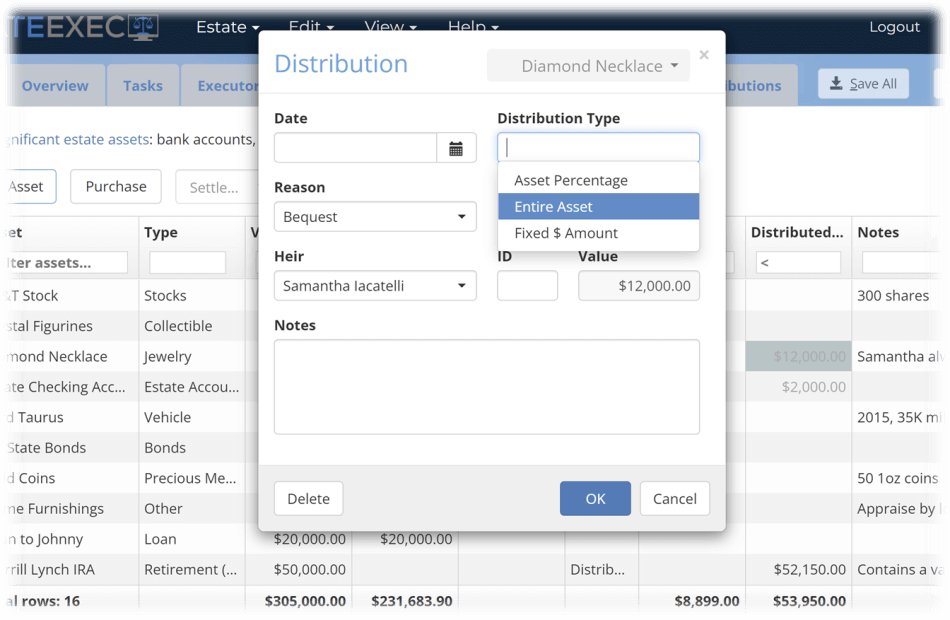Viewport: 950px width, 620px height.
Task: Choose the Asset Percentage option
Action: pos(598,180)
